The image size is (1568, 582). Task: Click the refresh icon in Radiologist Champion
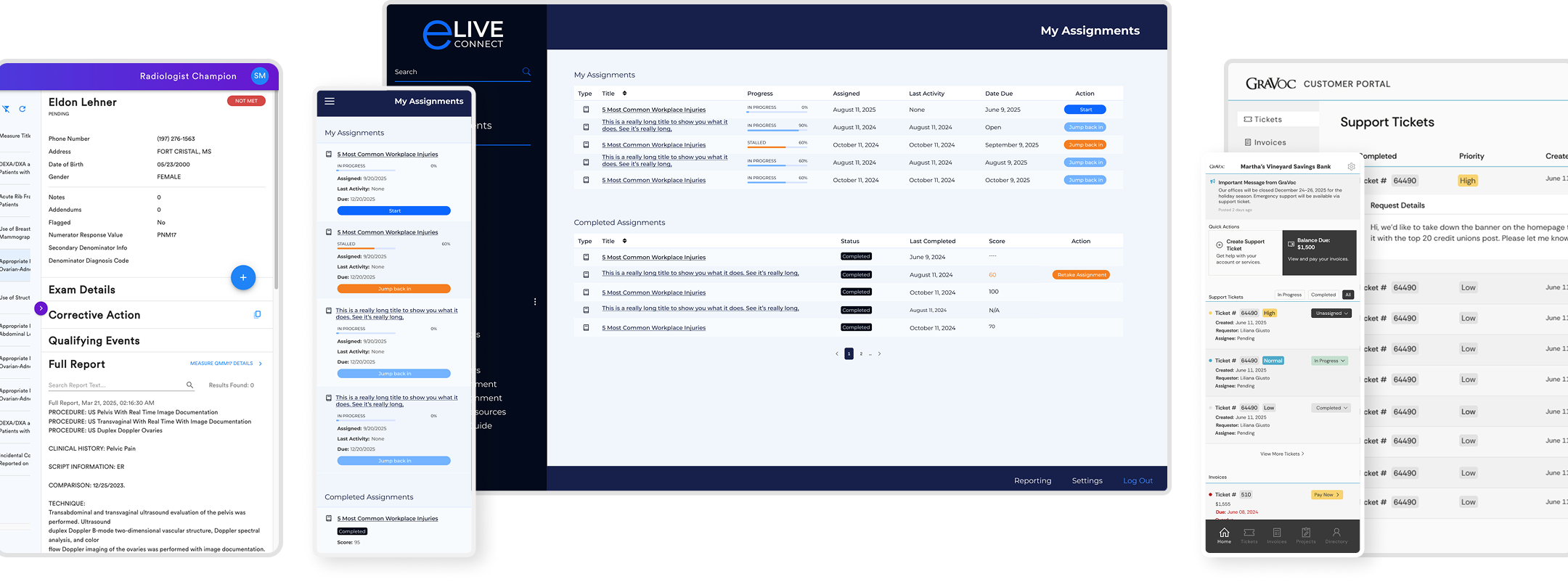click(x=23, y=109)
